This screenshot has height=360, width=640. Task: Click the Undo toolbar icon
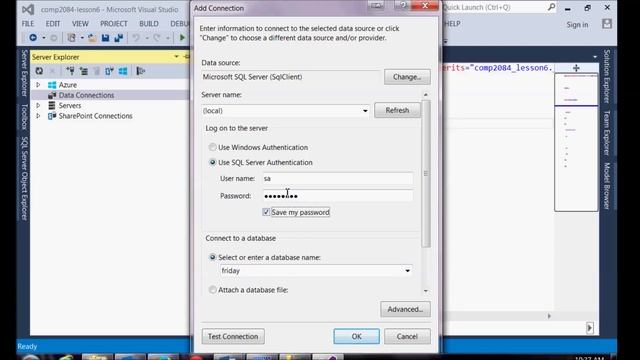tap(136, 38)
